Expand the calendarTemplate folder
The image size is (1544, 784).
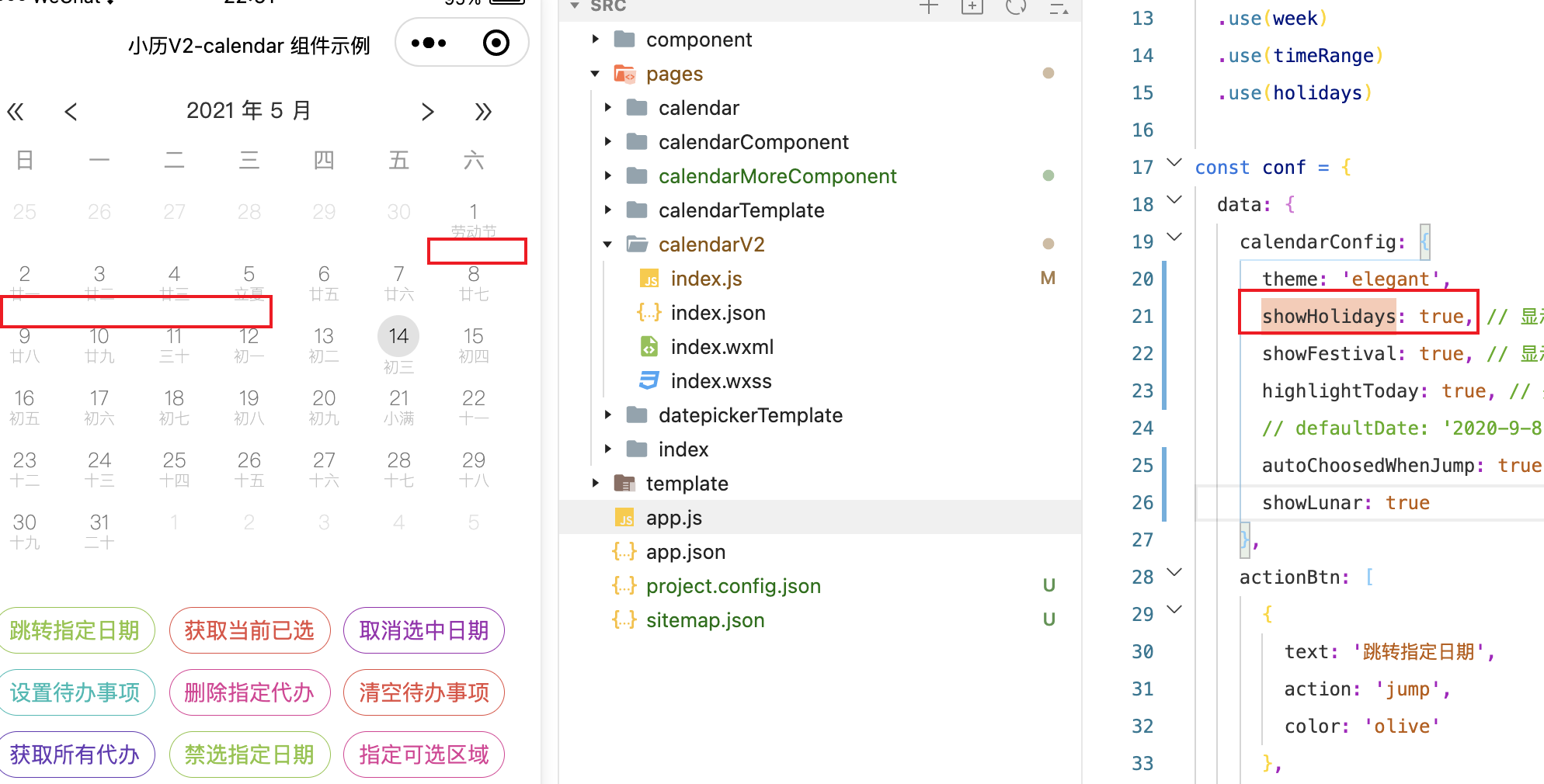point(607,210)
